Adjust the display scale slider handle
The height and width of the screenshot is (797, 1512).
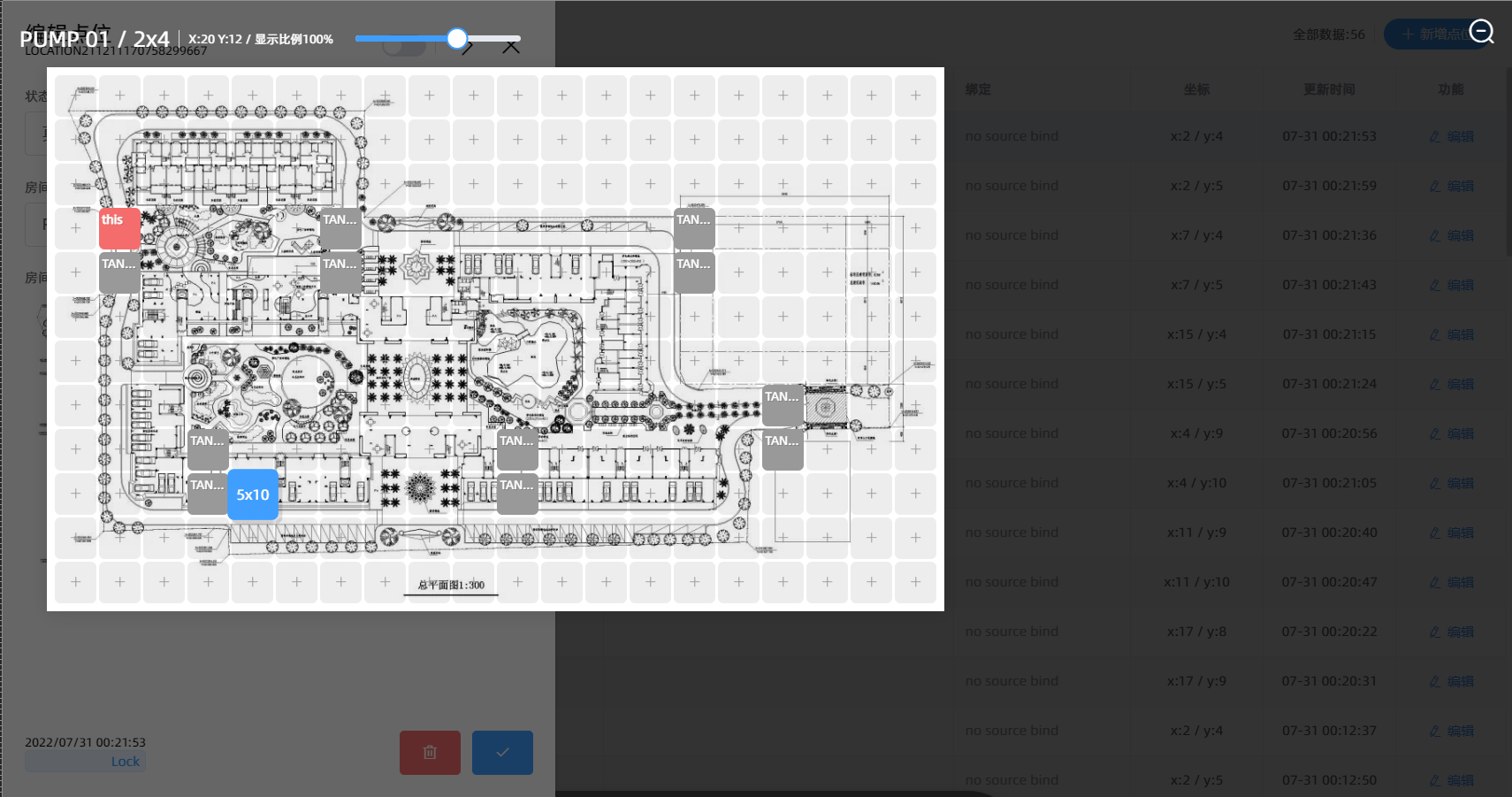click(456, 38)
